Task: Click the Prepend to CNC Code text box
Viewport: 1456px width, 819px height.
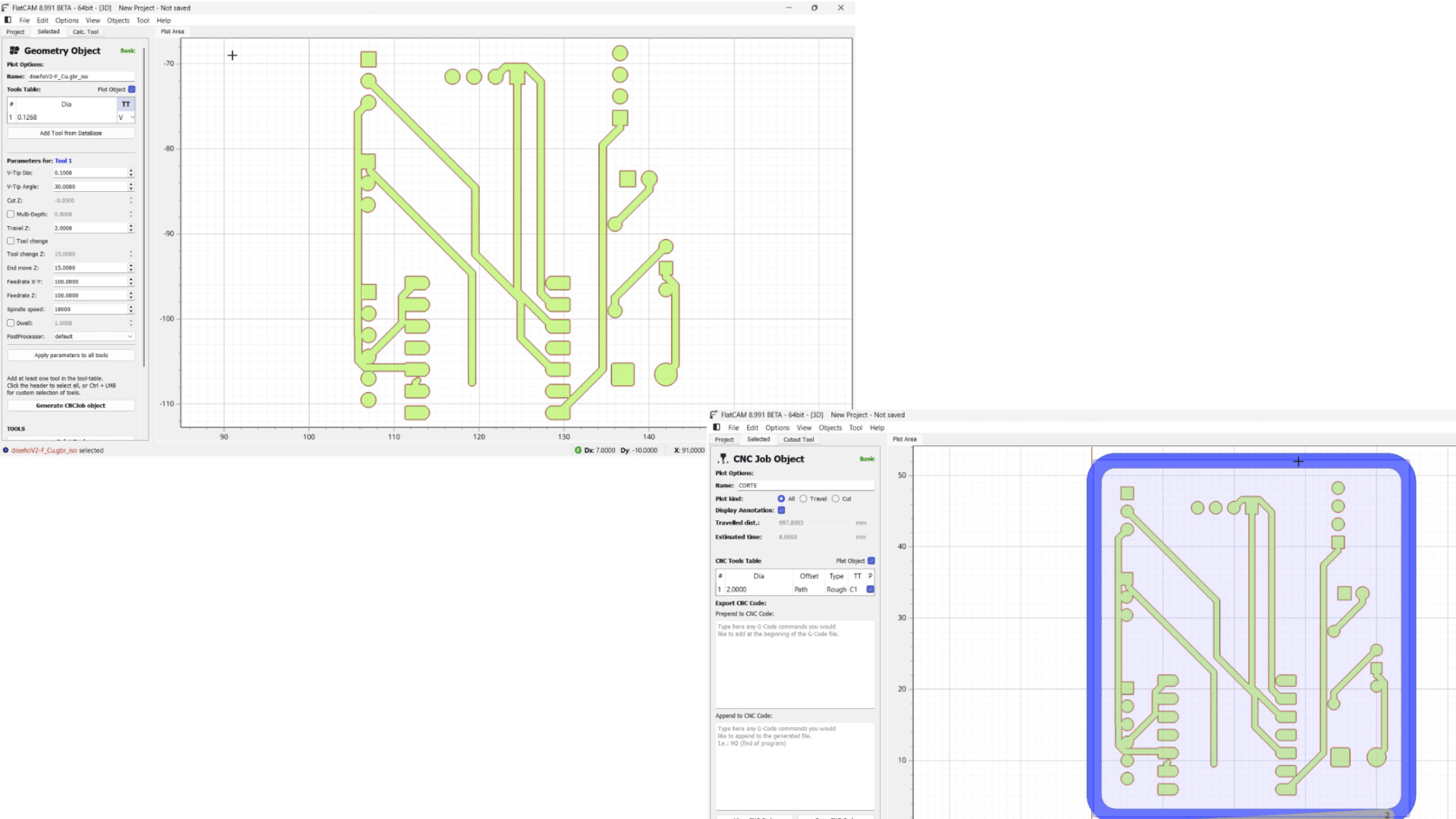Action: 794,664
